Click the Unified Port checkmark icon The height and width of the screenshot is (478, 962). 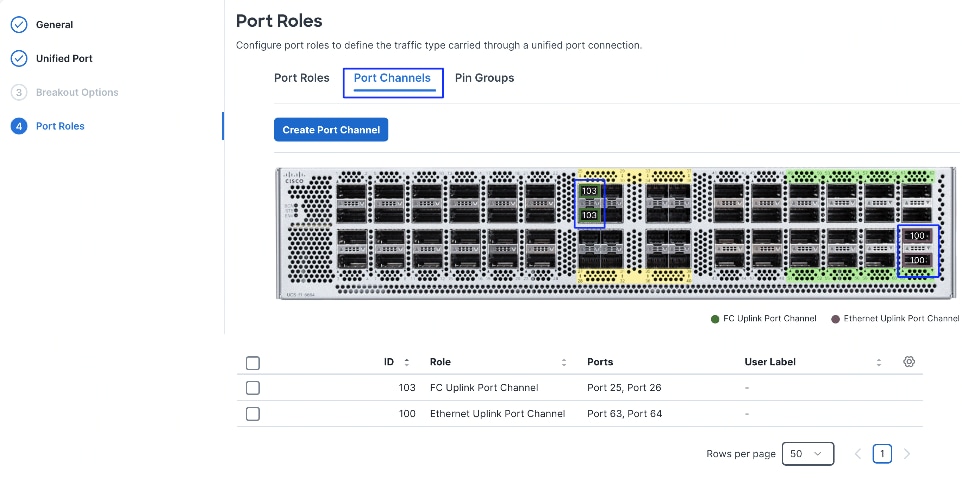click(x=19, y=58)
